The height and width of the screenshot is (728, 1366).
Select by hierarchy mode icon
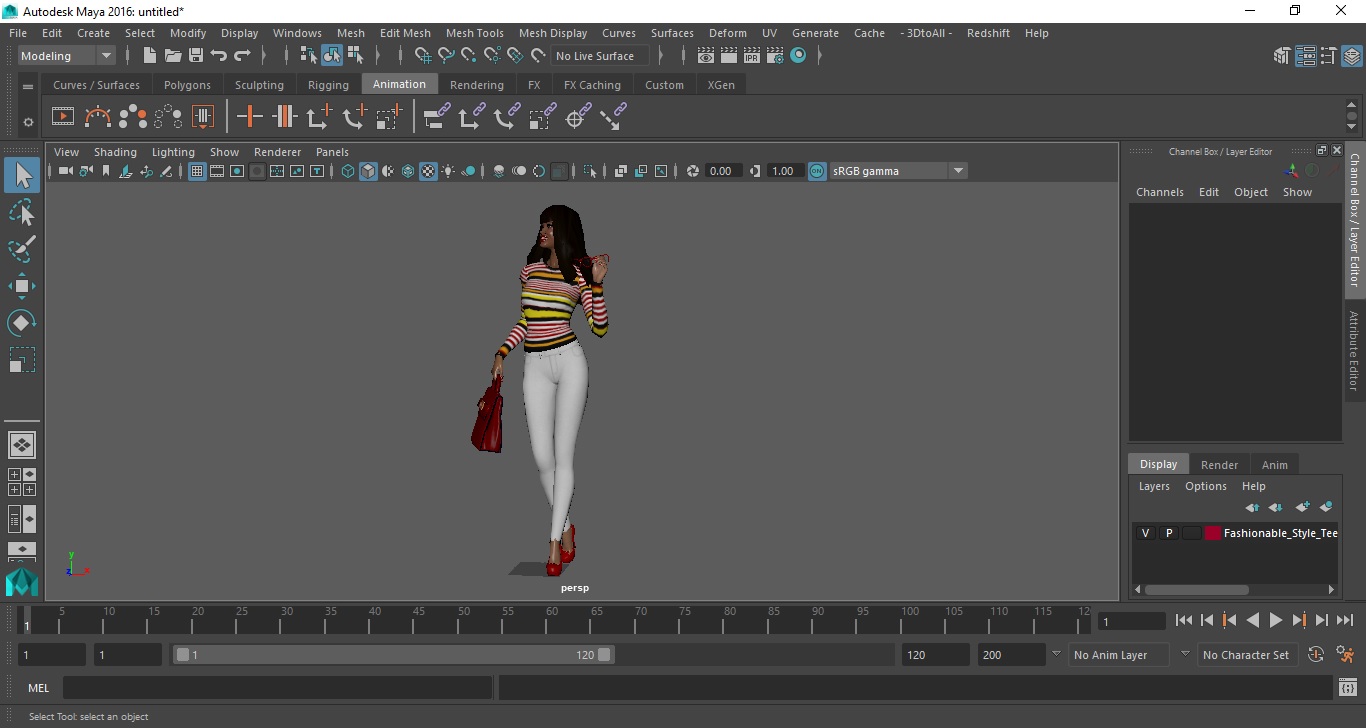309,56
